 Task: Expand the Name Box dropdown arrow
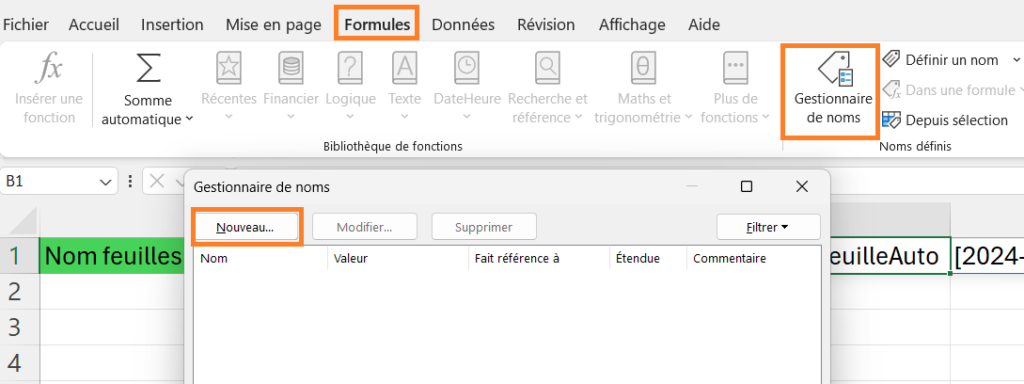106,182
